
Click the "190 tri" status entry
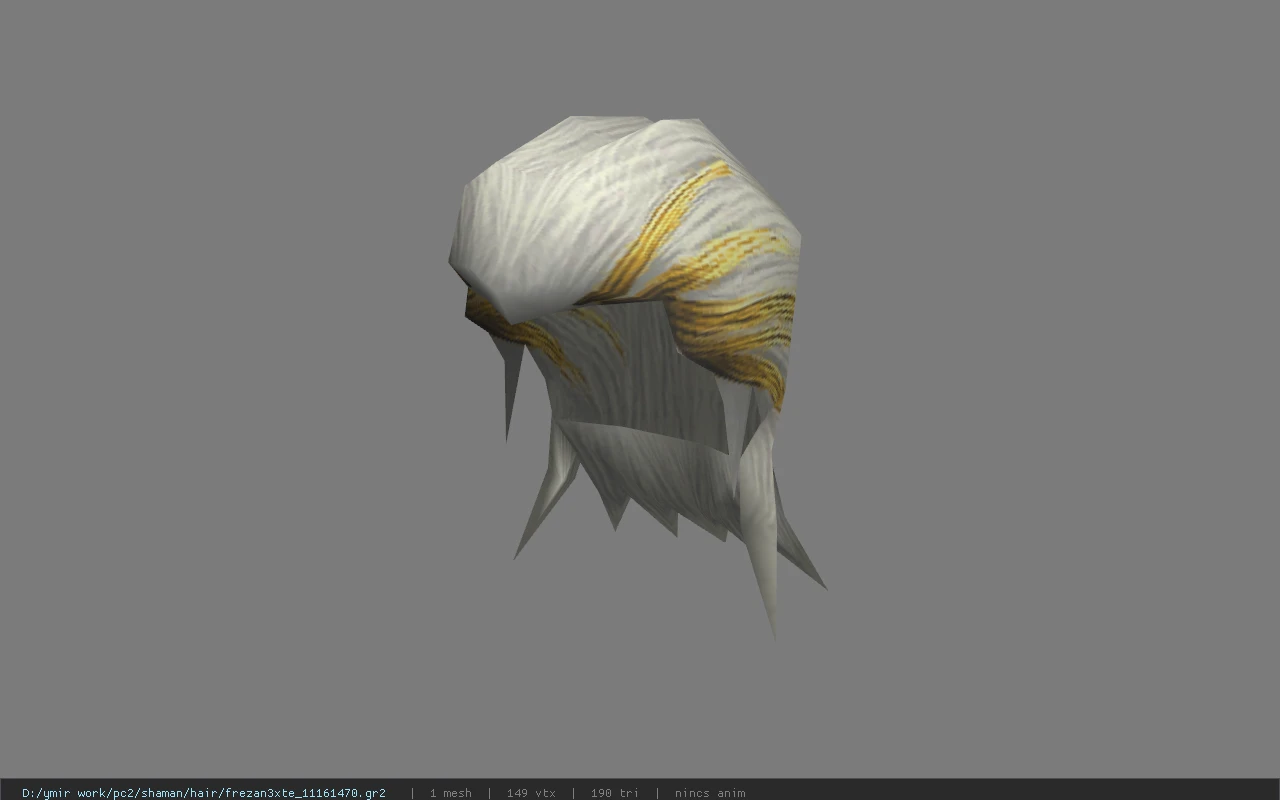[615, 793]
